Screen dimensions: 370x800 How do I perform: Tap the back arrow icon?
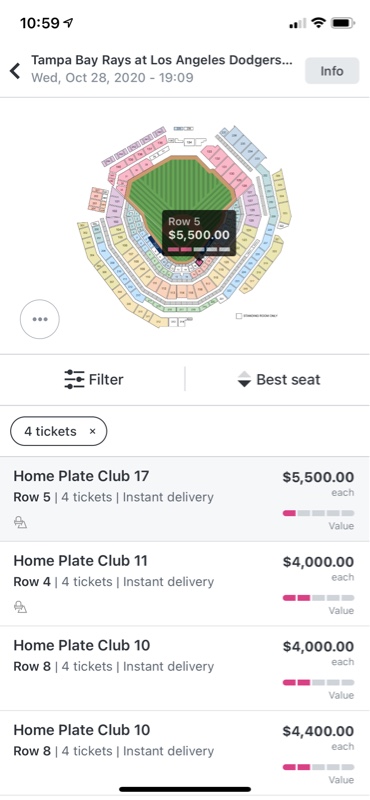[15, 71]
